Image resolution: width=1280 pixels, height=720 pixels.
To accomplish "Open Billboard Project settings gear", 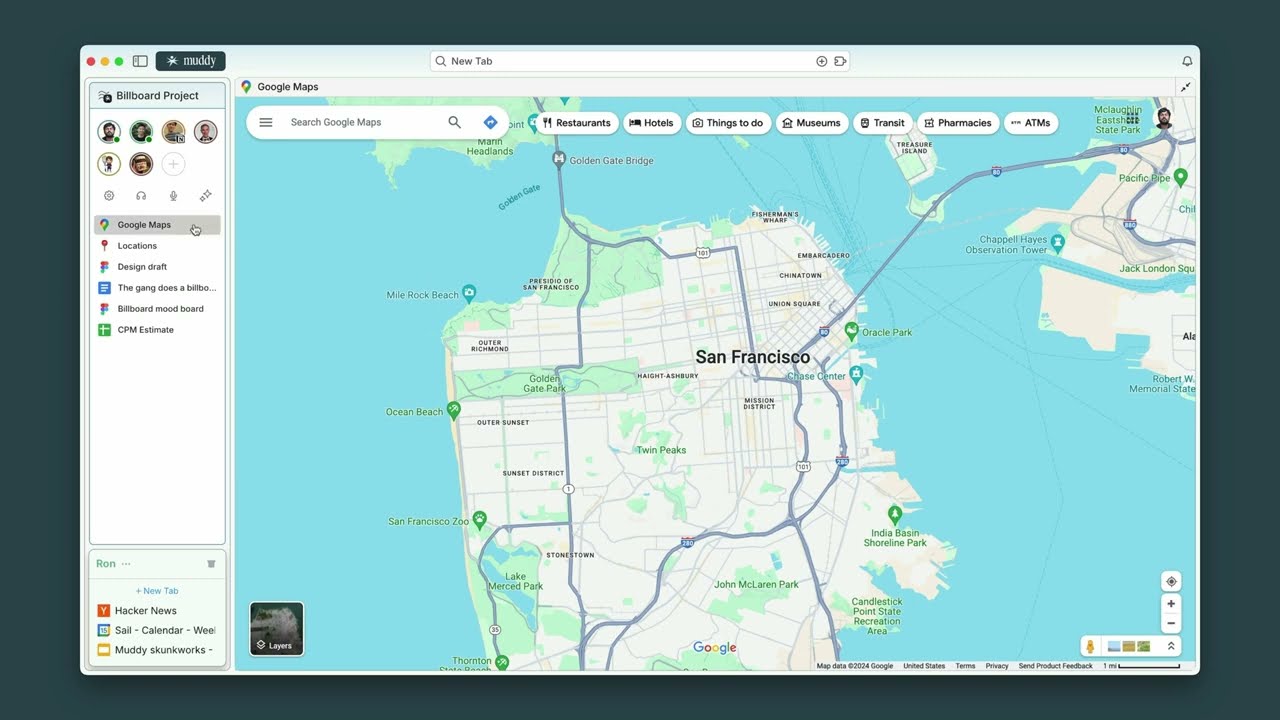I will click(109, 196).
